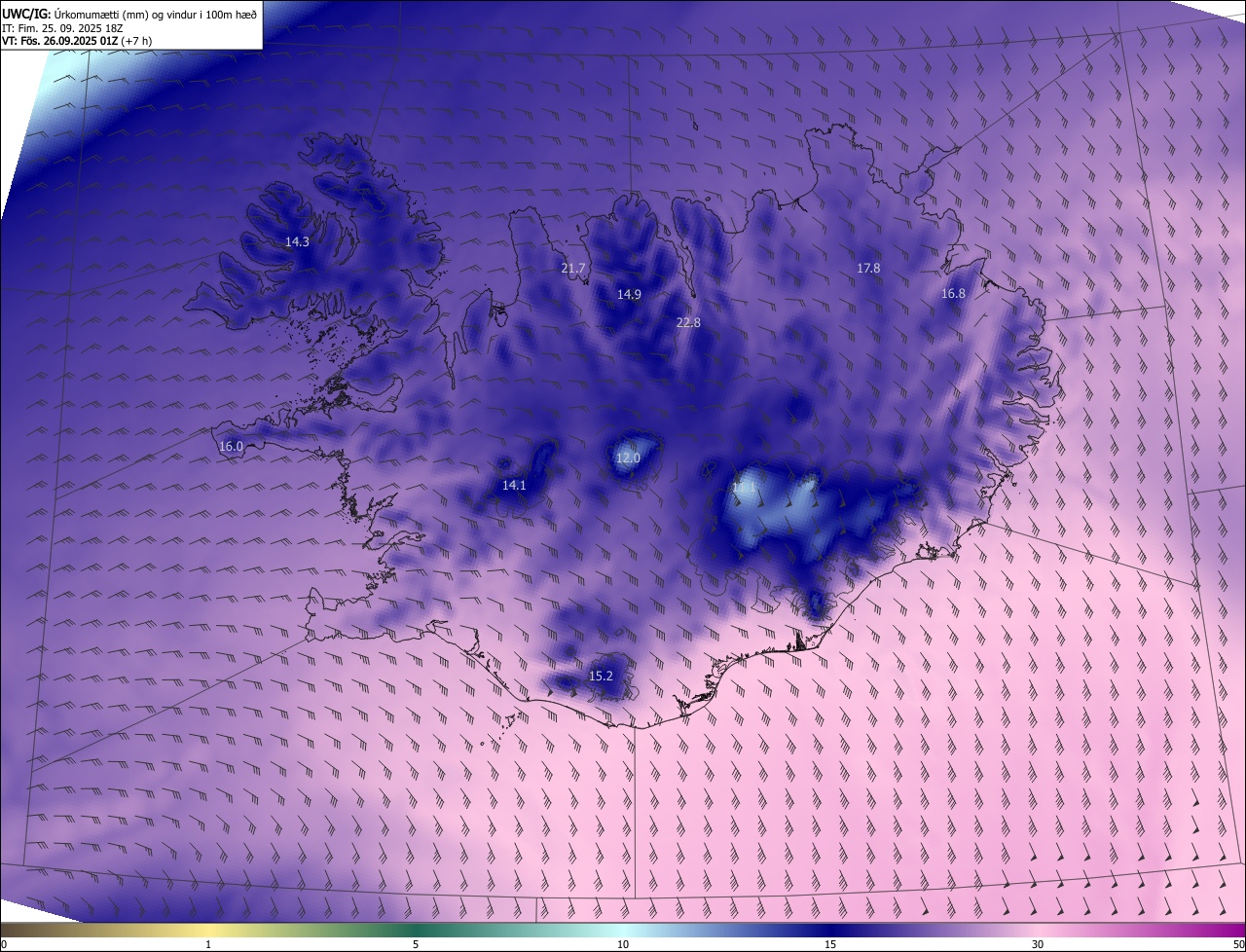The width and height of the screenshot is (1246, 952).
Task: Click the 17.8 value label
Action: point(868,268)
